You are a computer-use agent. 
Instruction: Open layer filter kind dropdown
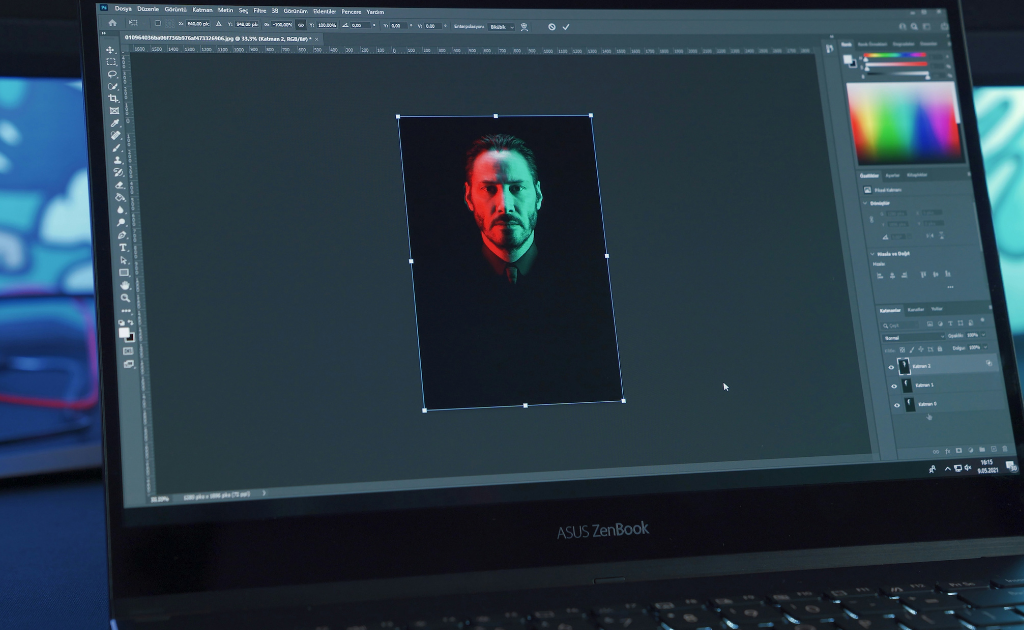tap(900, 325)
